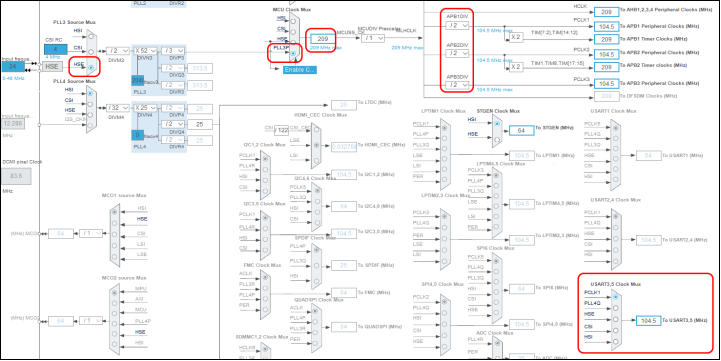This screenshot has height=361, width=721.
Task: Click the CSI RC 4 value box
Action: point(56,49)
